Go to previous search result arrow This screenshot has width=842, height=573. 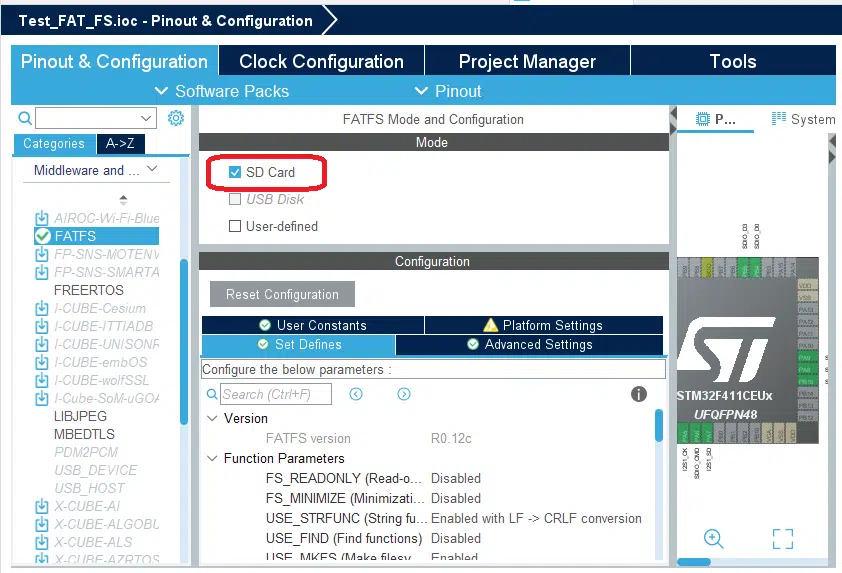click(356, 394)
